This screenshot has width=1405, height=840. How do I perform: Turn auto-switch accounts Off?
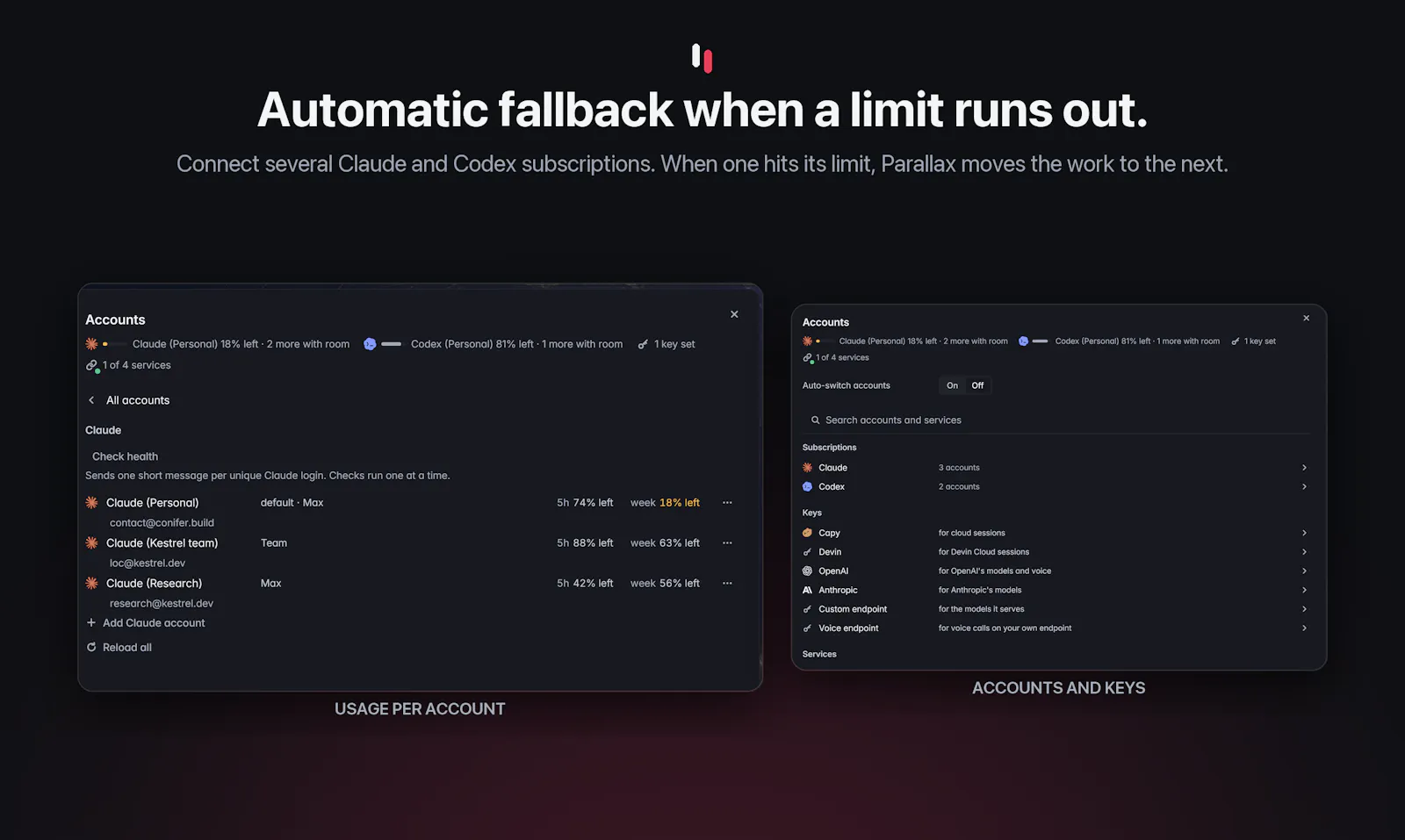(977, 385)
